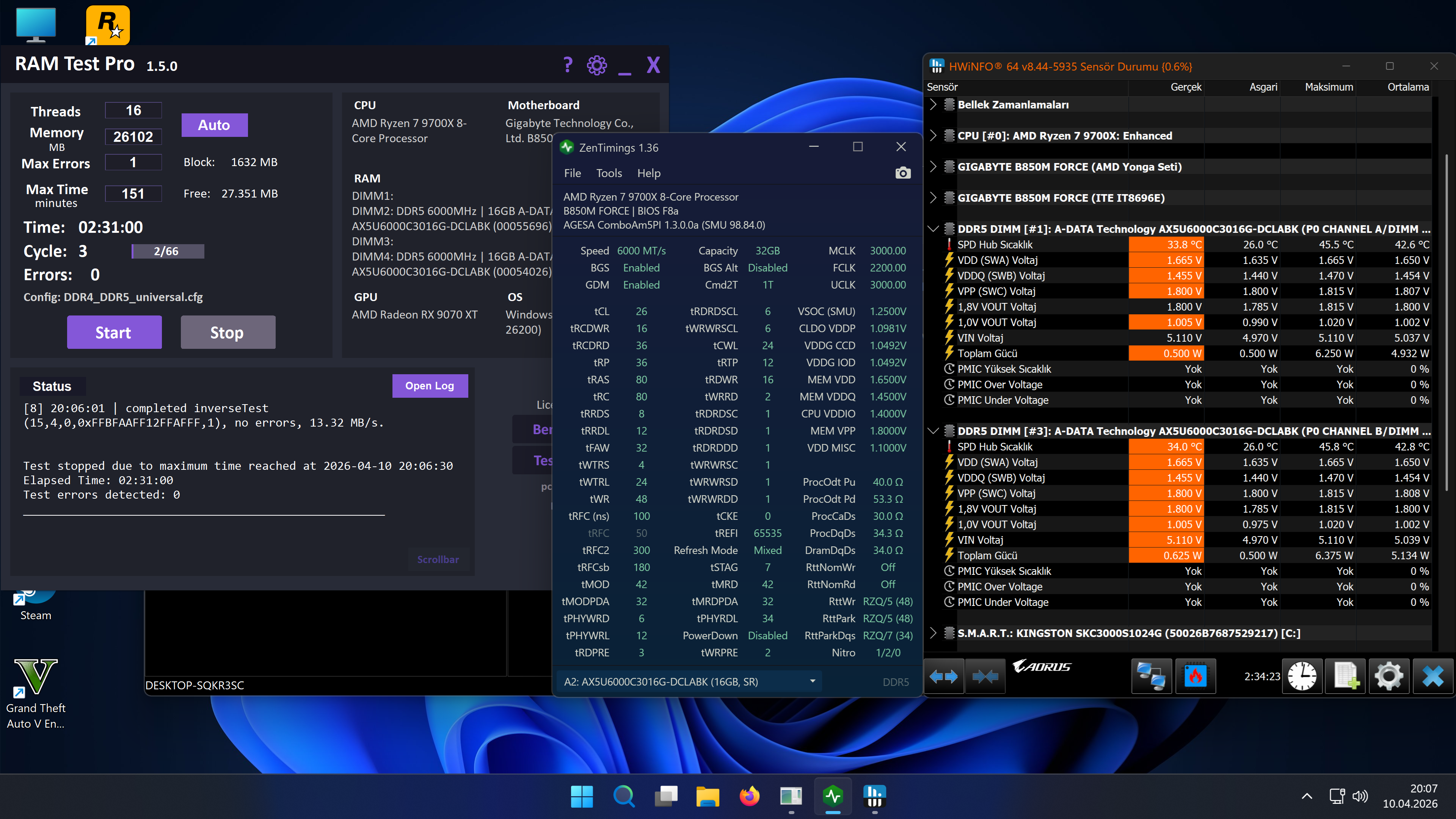The height and width of the screenshot is (819, 1456).
Task: Open RAM Test Pro help question mark
Action: pos(568,65)
